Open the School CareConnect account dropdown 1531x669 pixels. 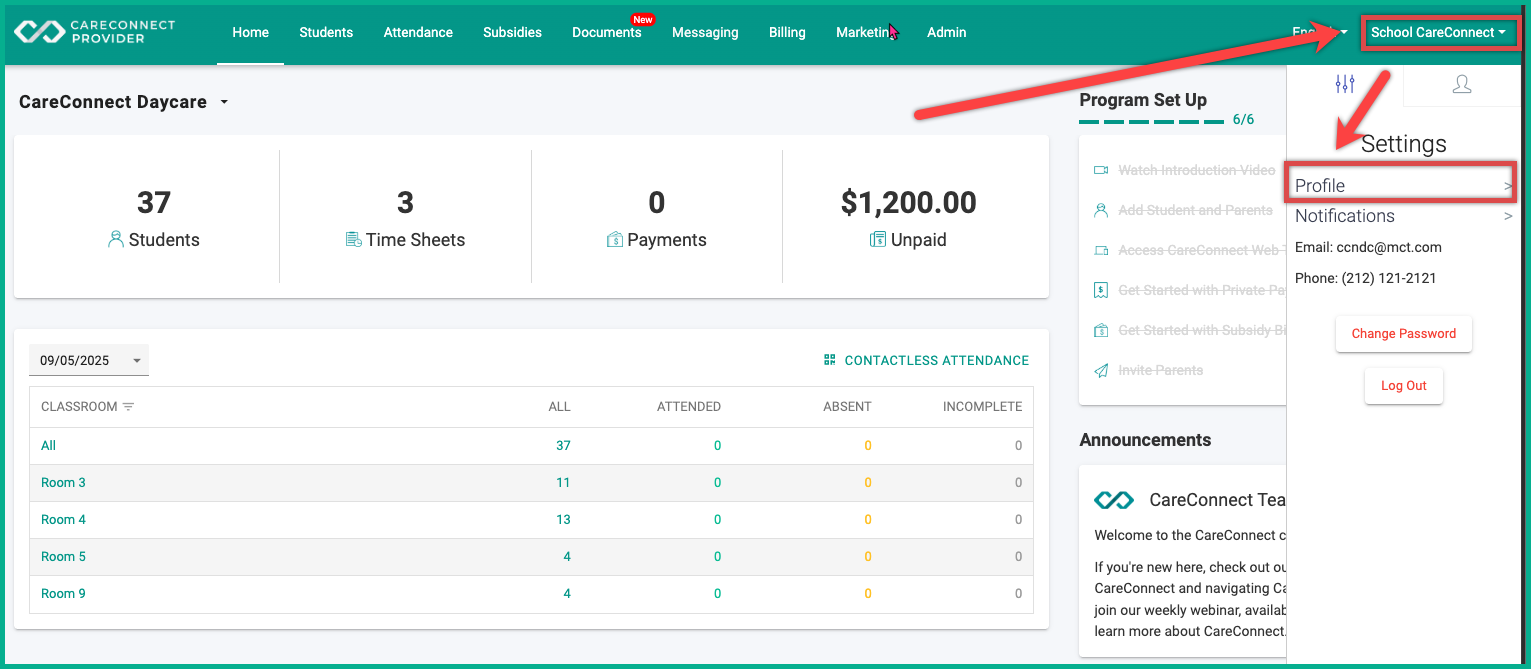click(x=1438, y=32)
